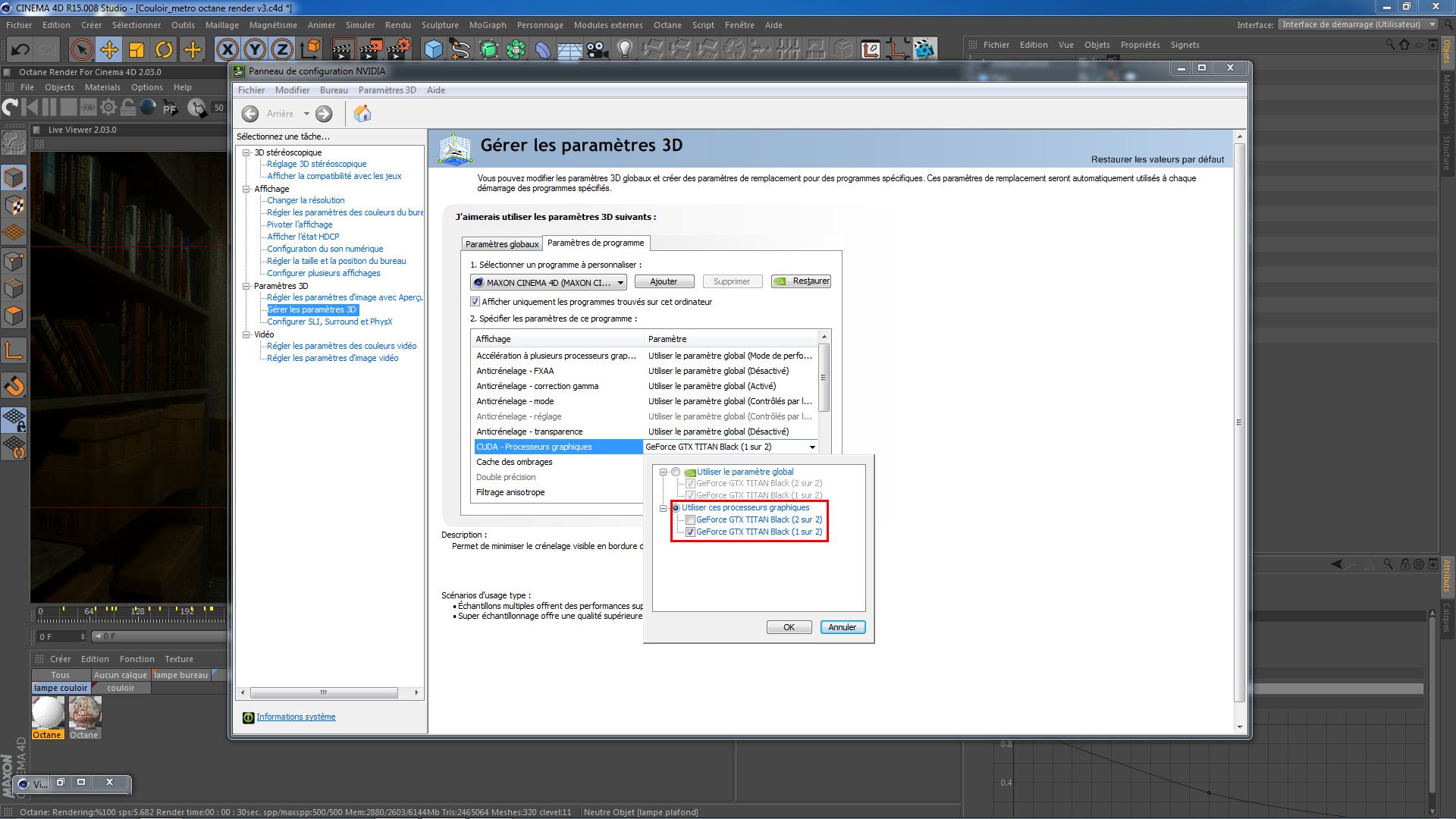The image size is (1456, 819).
Task: Click the NVIDIA home icon
Action: [x=362, y=114]
